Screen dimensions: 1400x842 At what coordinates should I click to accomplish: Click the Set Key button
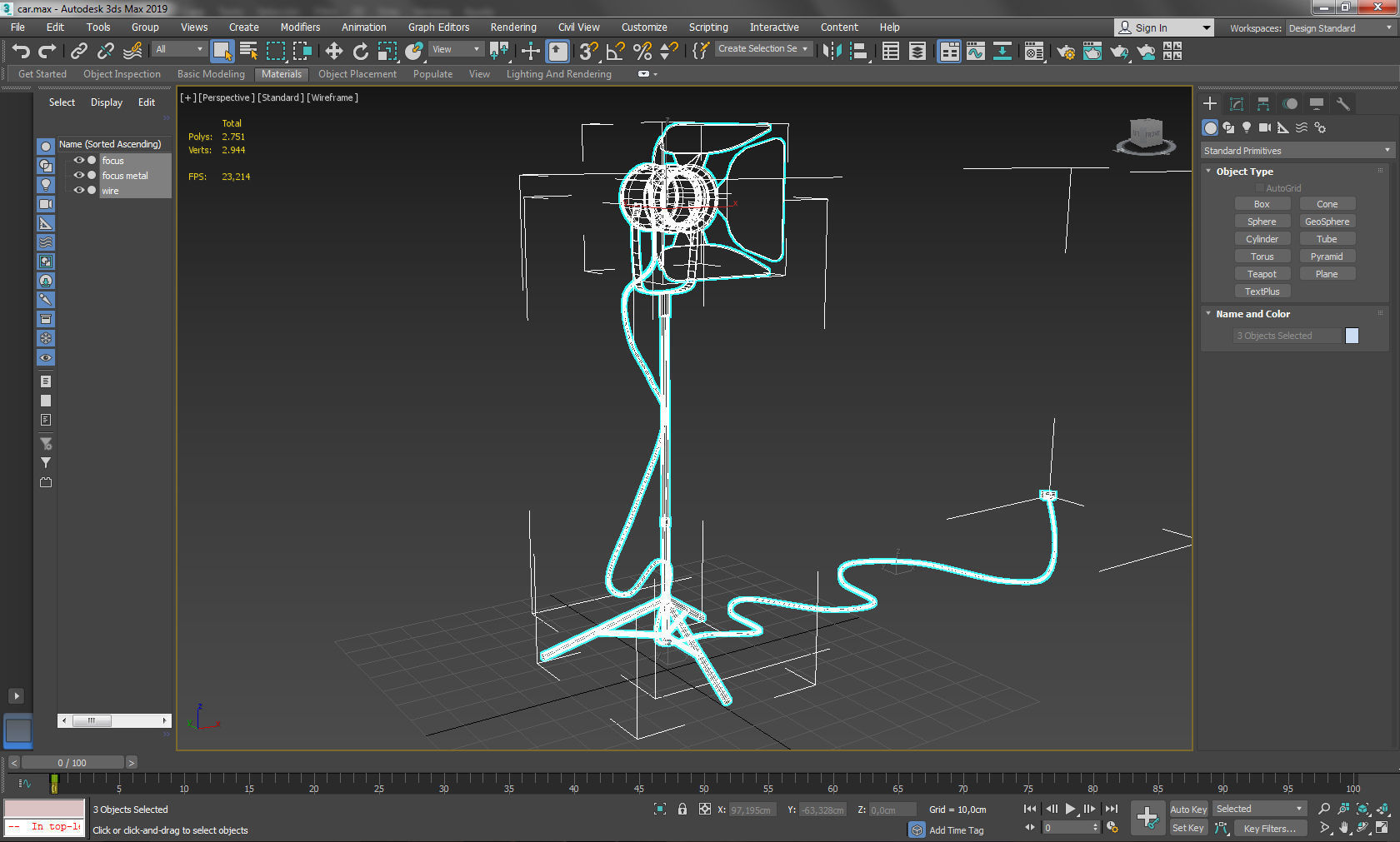[x=1188, y=828]
